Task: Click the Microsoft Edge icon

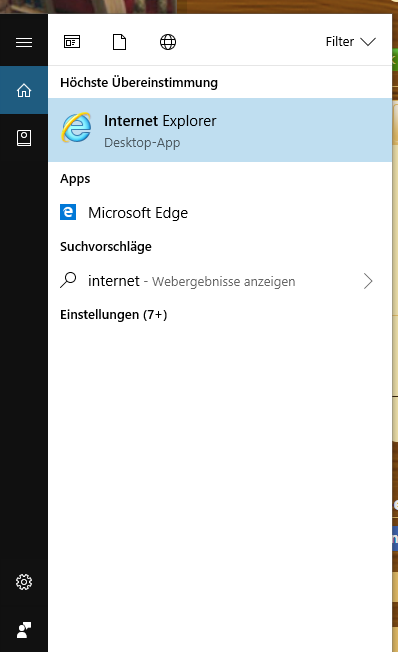Action: pos(68,212)
